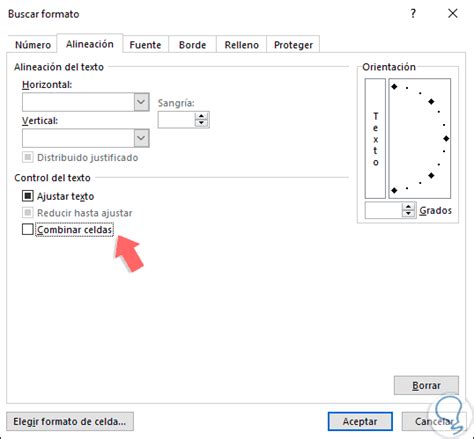Toggle the Ajustar texto checkbox

click(x=28, y=196)
